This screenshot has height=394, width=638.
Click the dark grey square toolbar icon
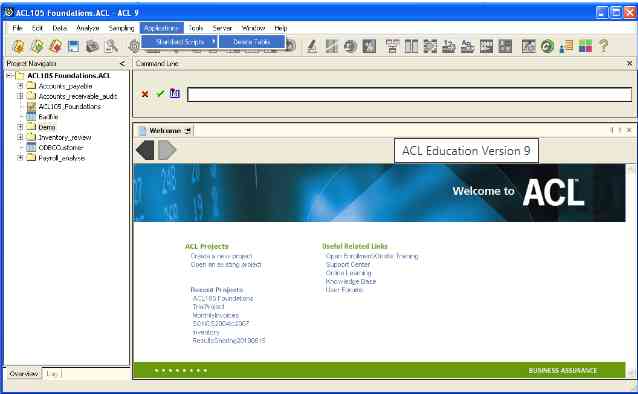pyautogui.click(x=369, y=46)
